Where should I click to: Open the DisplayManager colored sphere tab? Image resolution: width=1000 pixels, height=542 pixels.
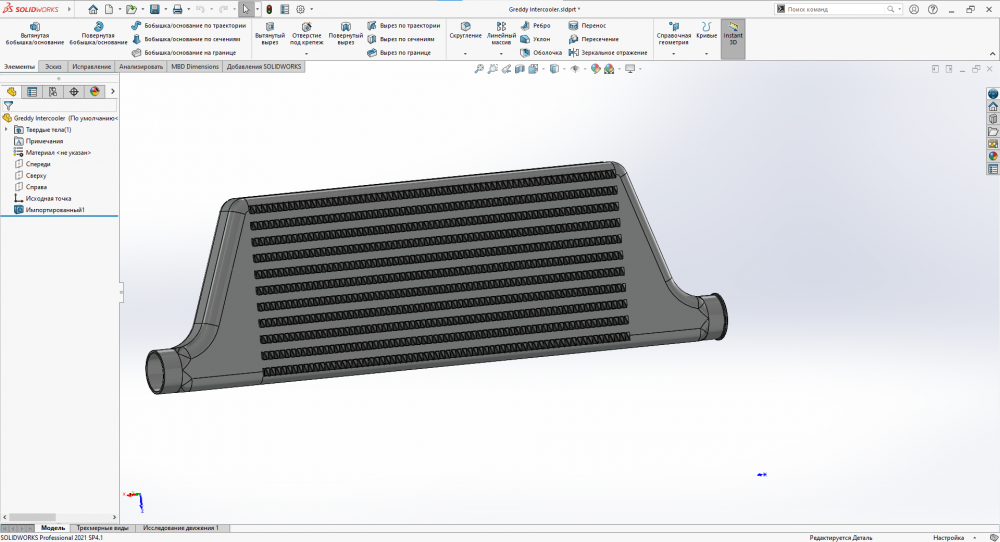click(x=95, y=91)
